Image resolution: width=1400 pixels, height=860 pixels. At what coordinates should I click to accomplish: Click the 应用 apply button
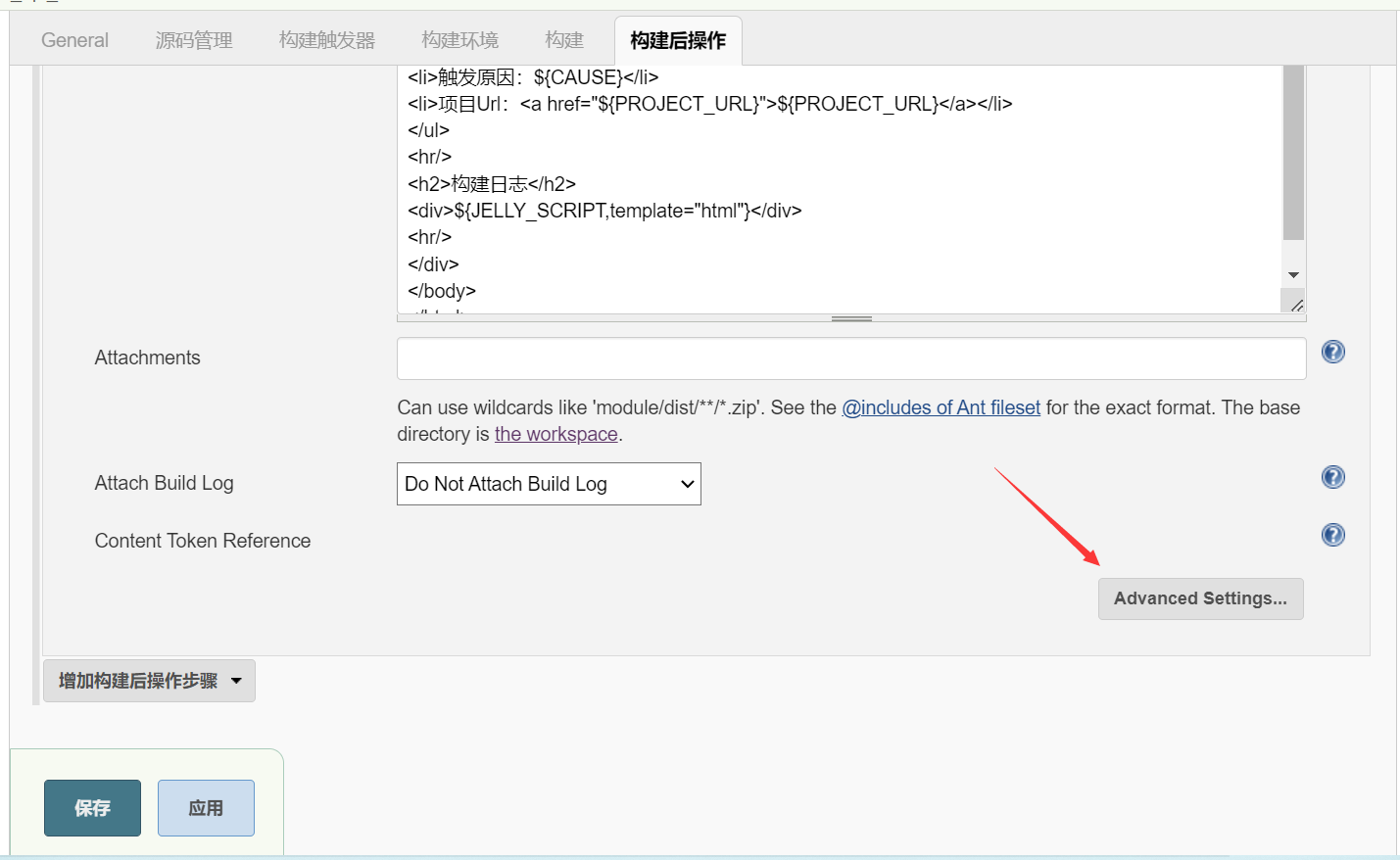click(x=206, y=808)
